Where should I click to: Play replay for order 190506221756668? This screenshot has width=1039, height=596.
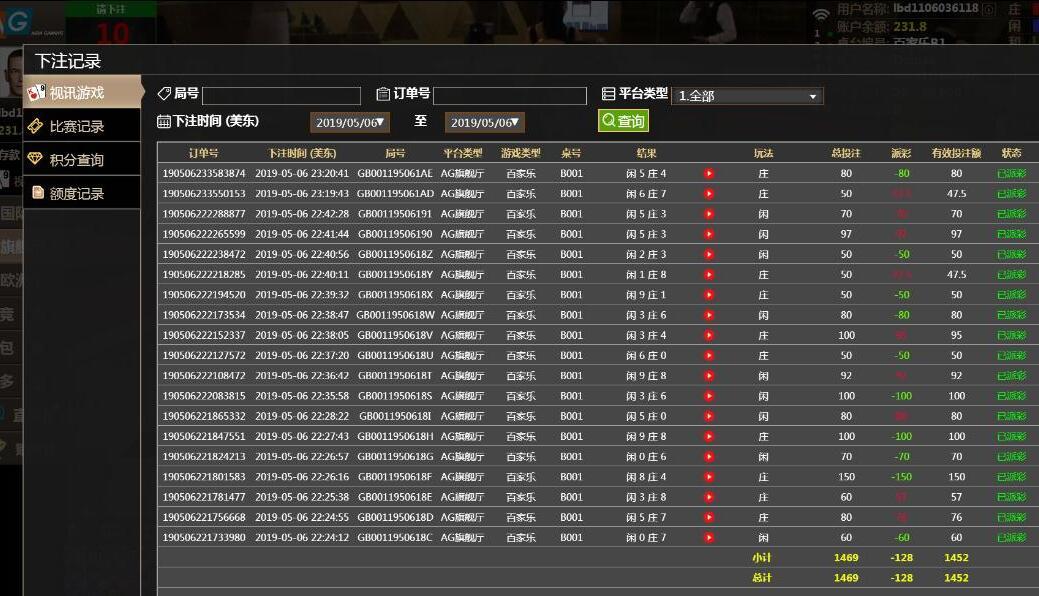click(x=709, y=517)
